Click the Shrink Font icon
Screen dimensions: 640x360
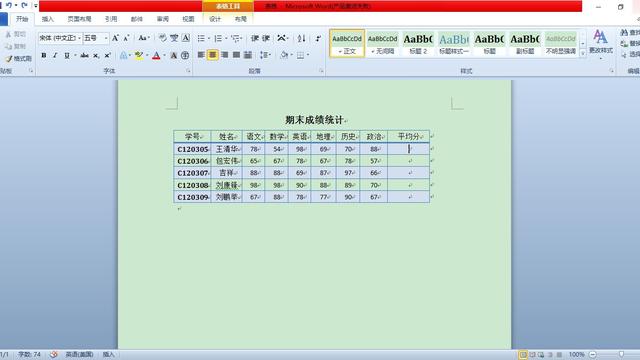(127, 38)
